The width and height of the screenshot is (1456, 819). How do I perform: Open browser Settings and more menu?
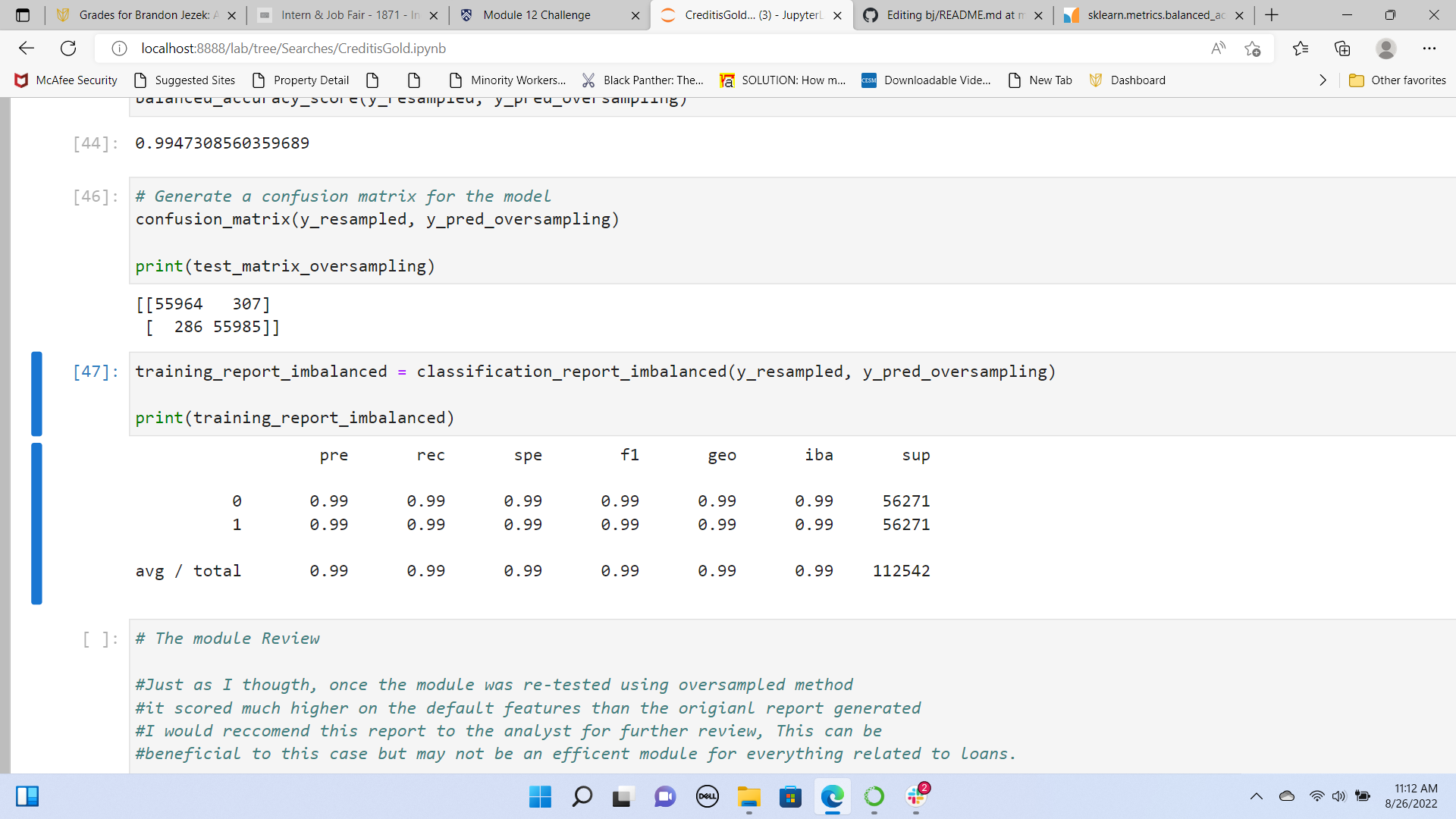[1429, 49]
